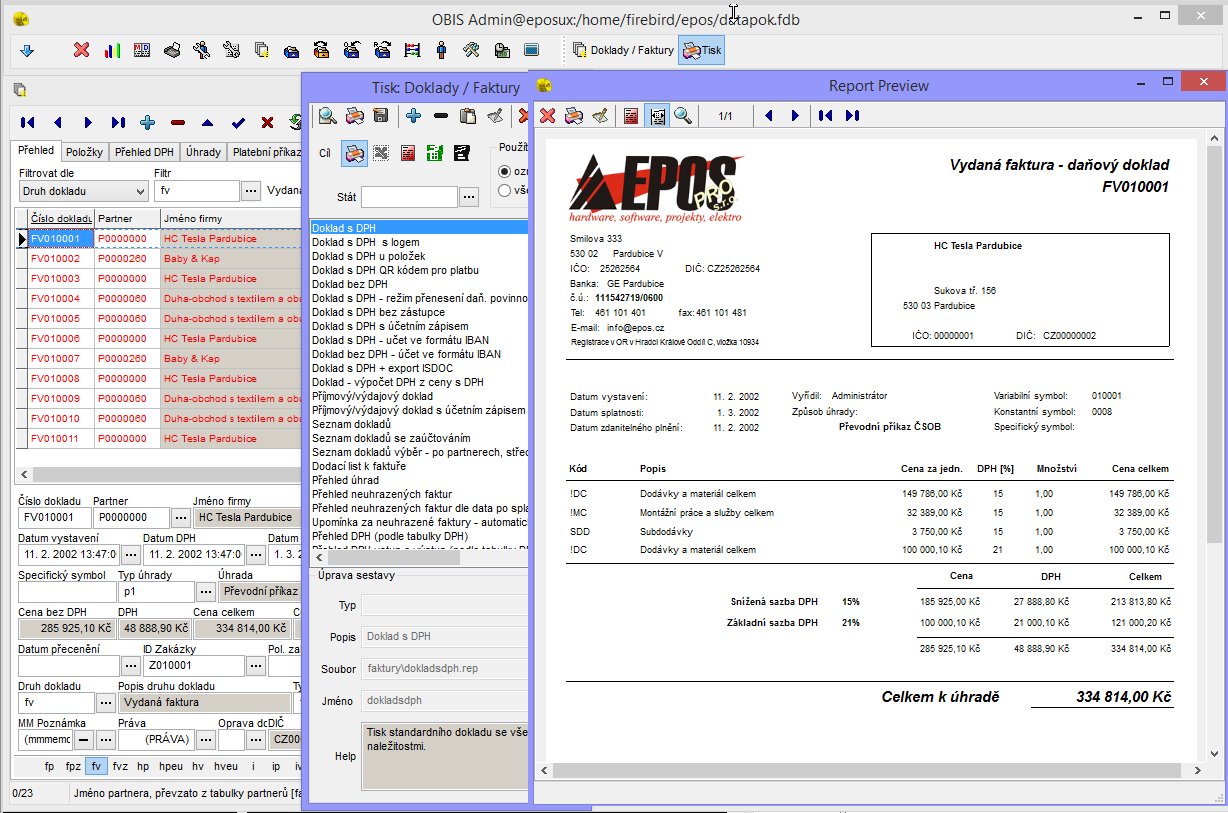Go to next page in Report Preview
This screenshot has height=813, width=1228.
[x=795, y=116]
